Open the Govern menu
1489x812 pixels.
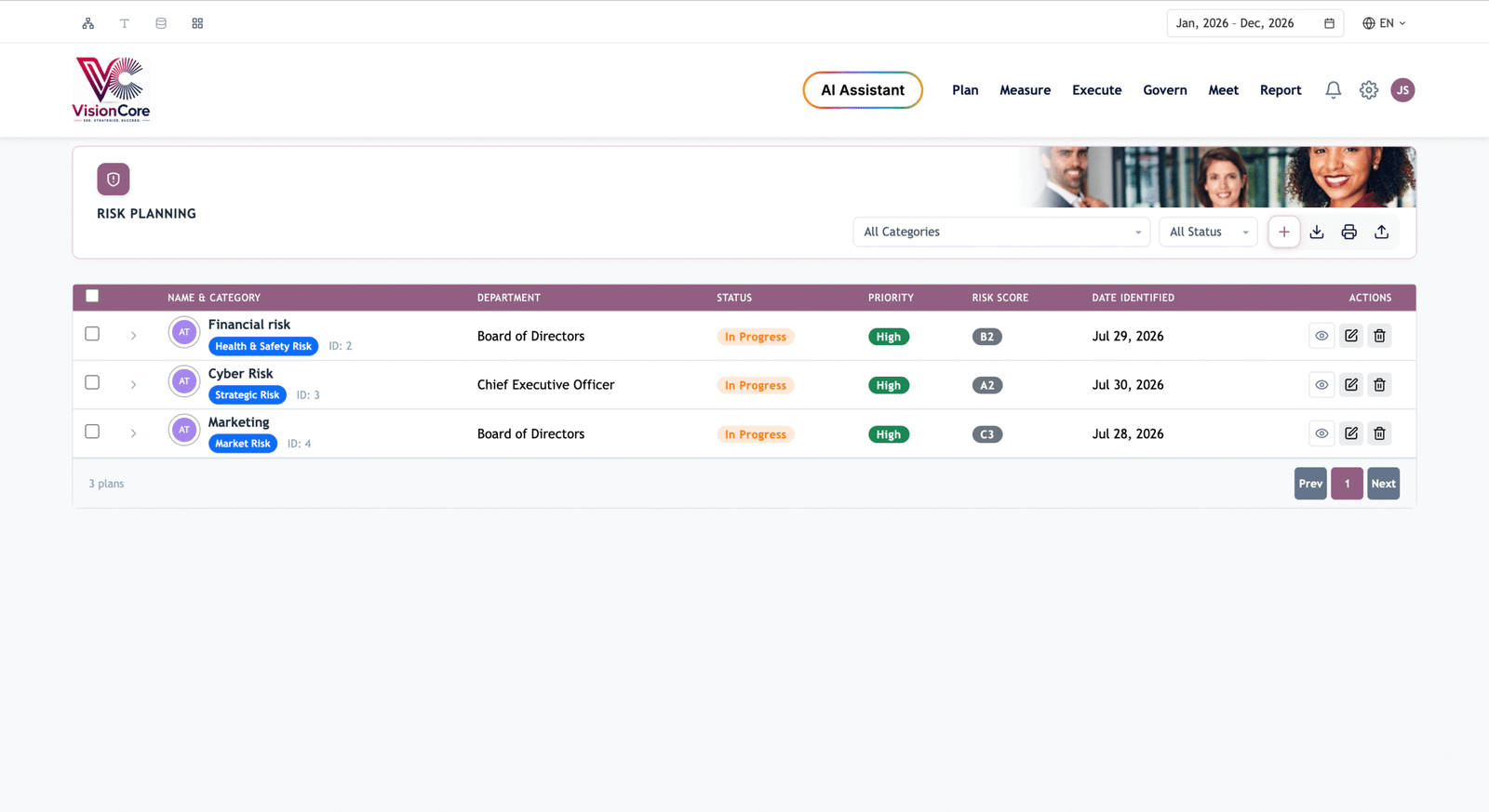click(x=1165, y=90)
